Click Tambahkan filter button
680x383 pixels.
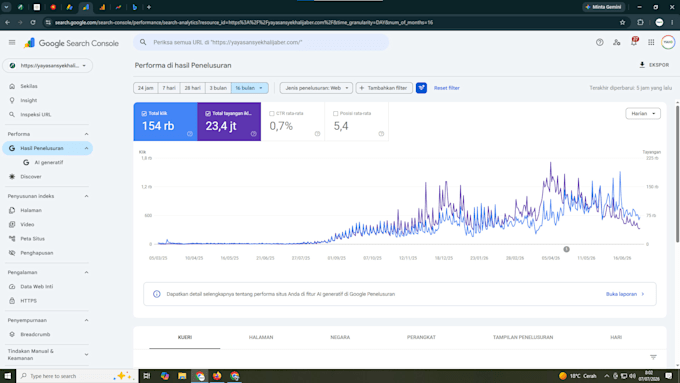(384, 88)
